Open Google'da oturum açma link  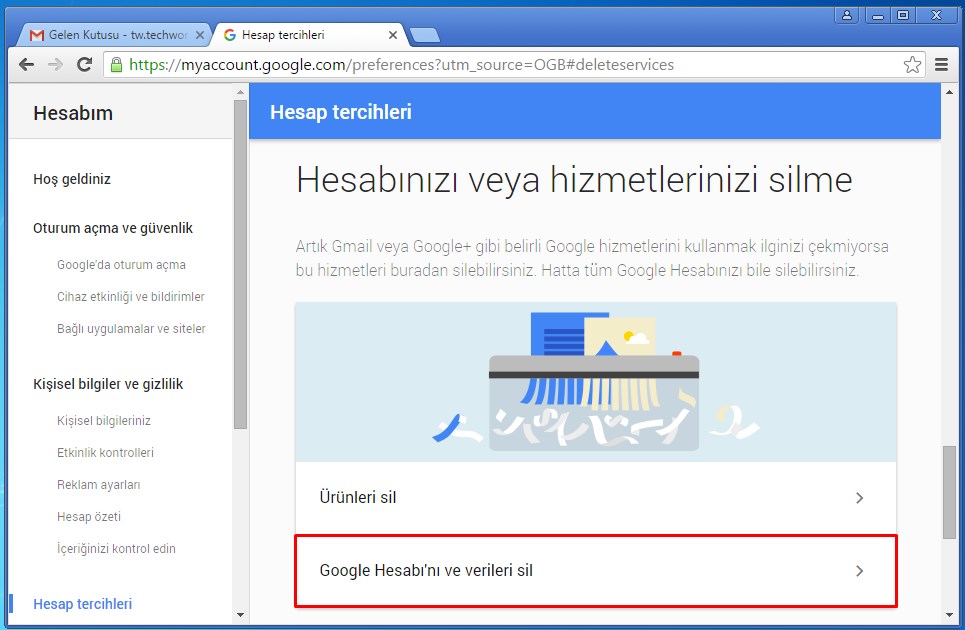click(x=121, y=265)
